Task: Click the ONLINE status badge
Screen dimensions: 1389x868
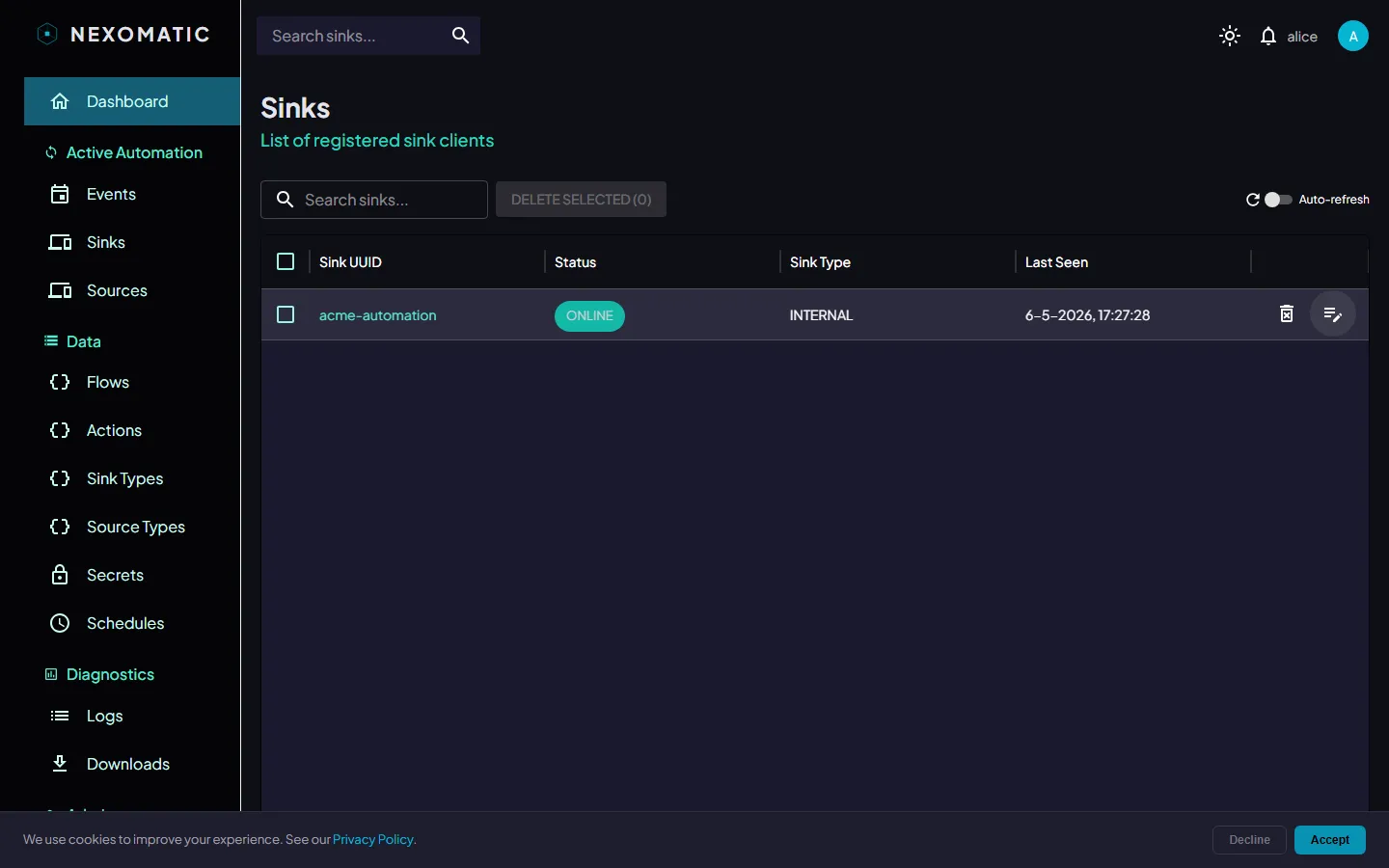Action: coord(589,315)
